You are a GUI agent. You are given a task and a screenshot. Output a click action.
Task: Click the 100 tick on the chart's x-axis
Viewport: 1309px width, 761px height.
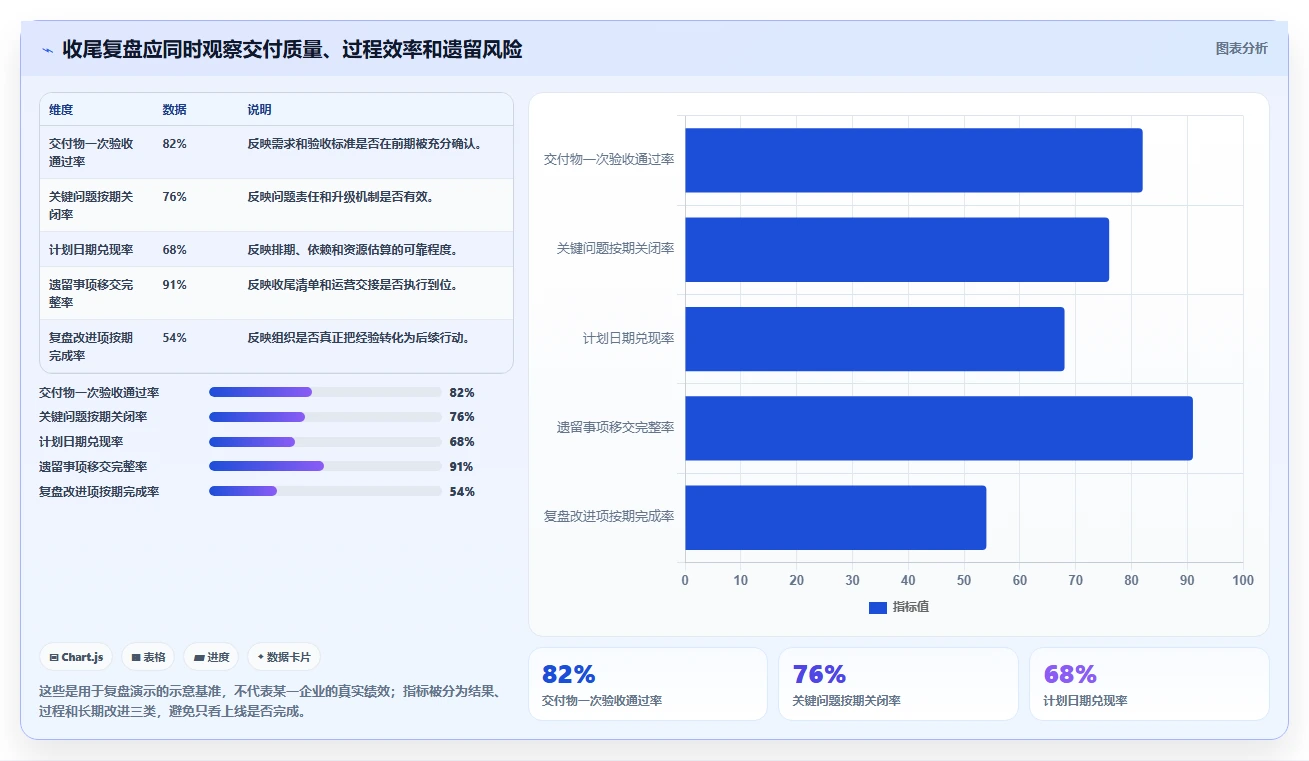point(1242,581)
